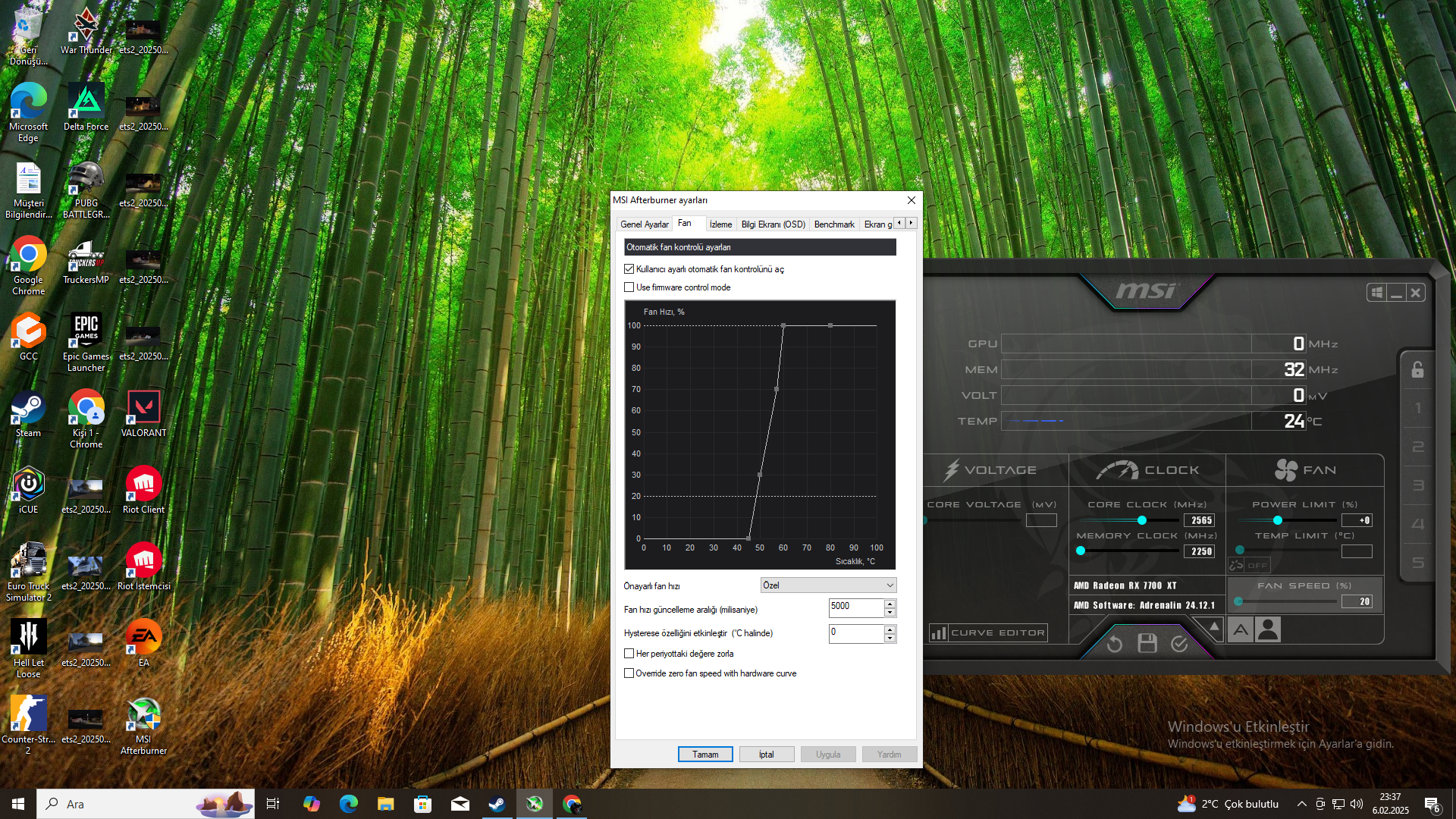Click the Windows startup icon in Afterburner
This screenshot has height=819, width=1456.
(1377, 293)
